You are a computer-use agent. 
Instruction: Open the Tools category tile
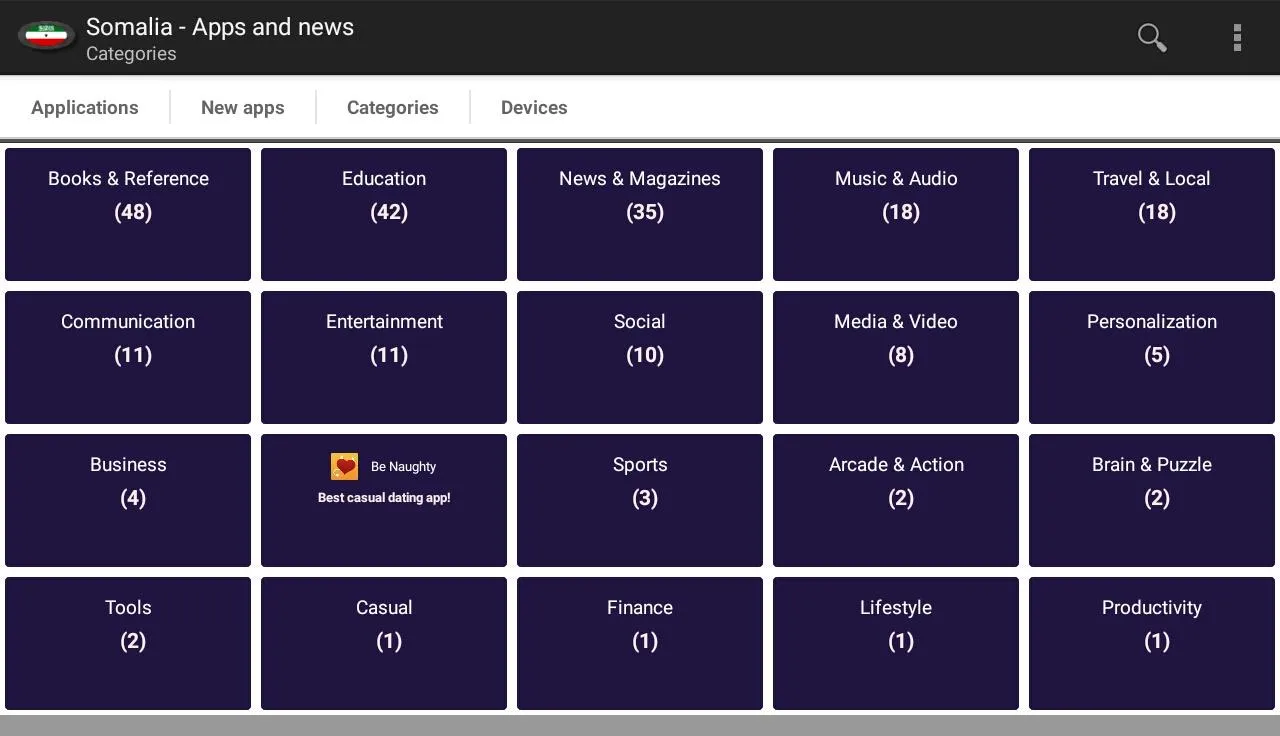[128, 644]
